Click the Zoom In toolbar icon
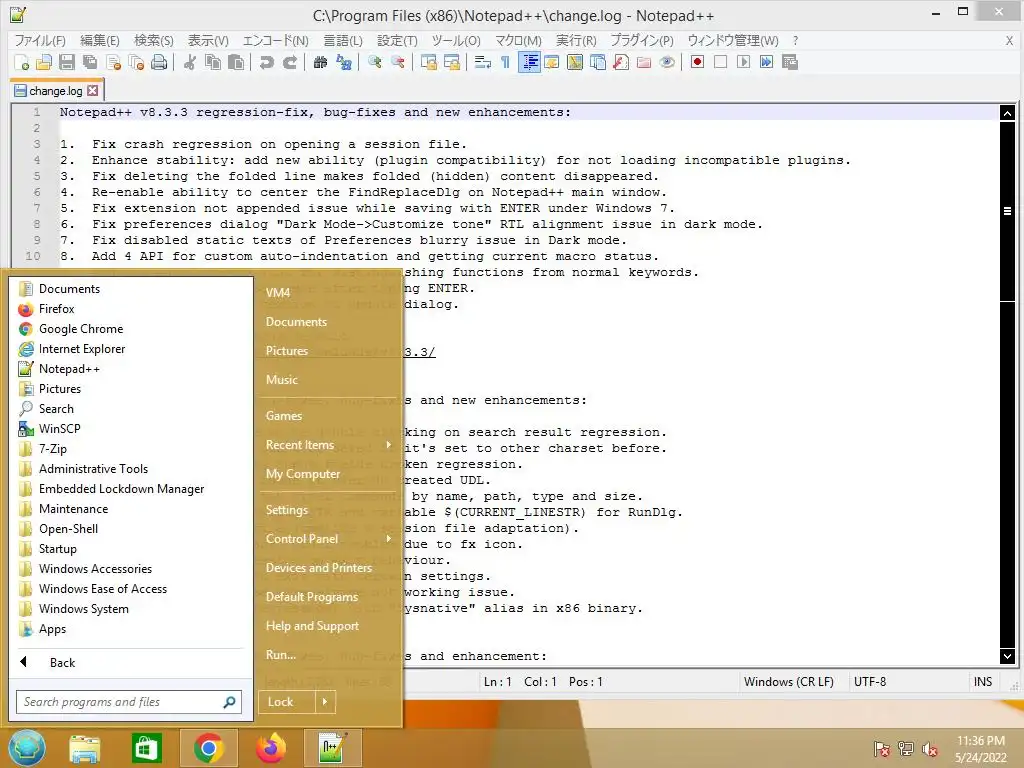 tap(374, 63)
